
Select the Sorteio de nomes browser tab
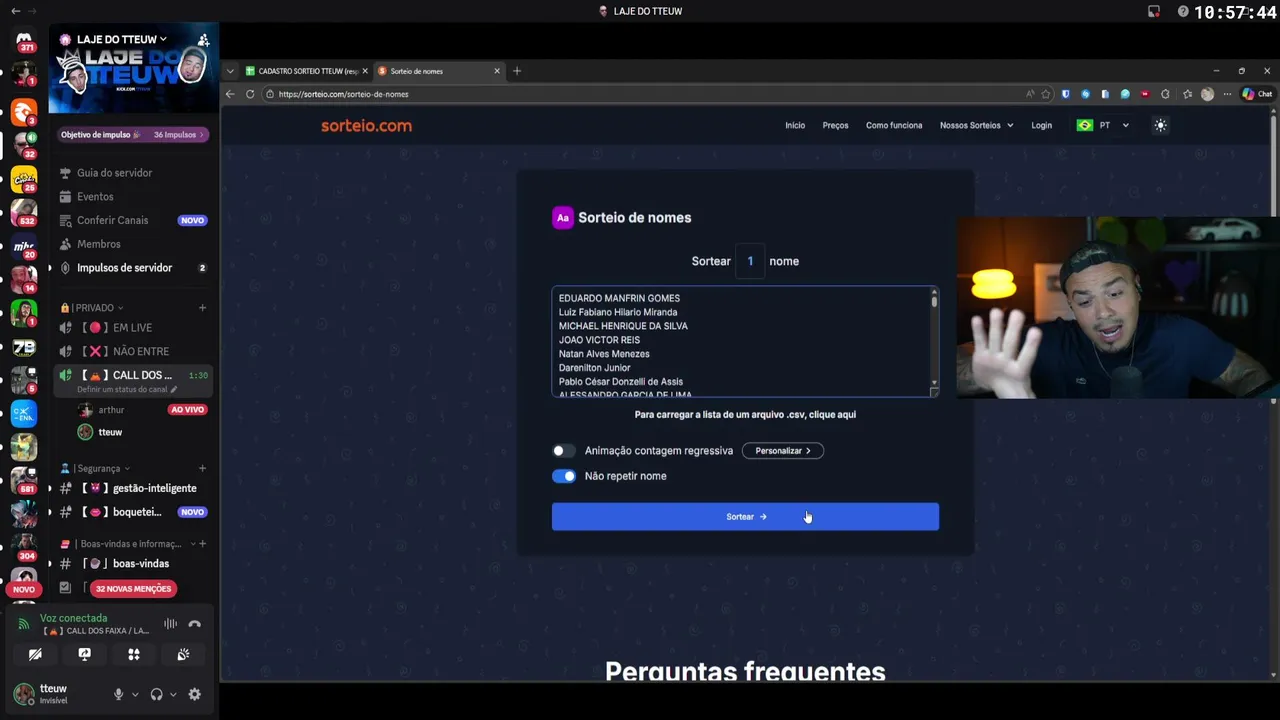[438, 71]
